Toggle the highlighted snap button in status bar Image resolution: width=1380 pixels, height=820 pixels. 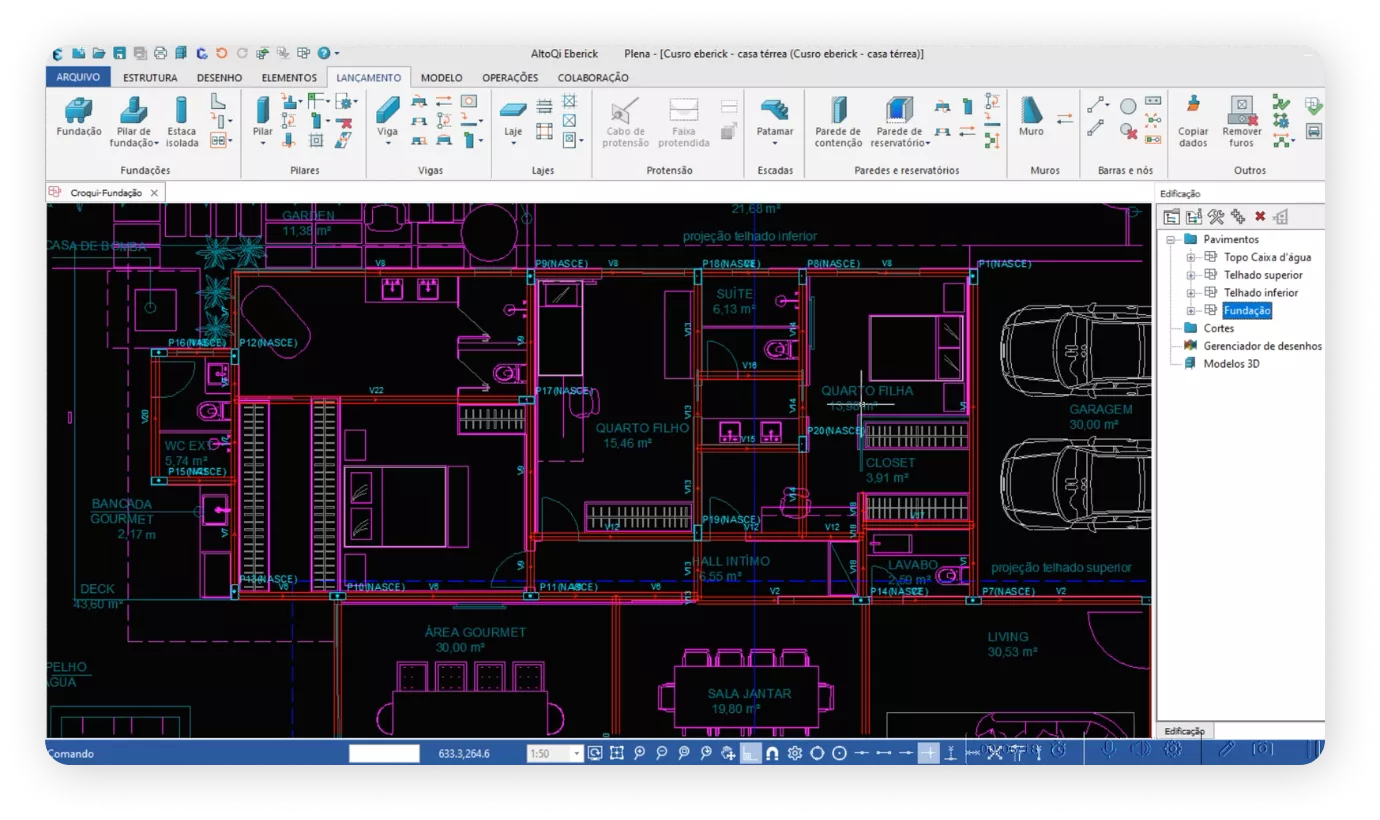929,753
